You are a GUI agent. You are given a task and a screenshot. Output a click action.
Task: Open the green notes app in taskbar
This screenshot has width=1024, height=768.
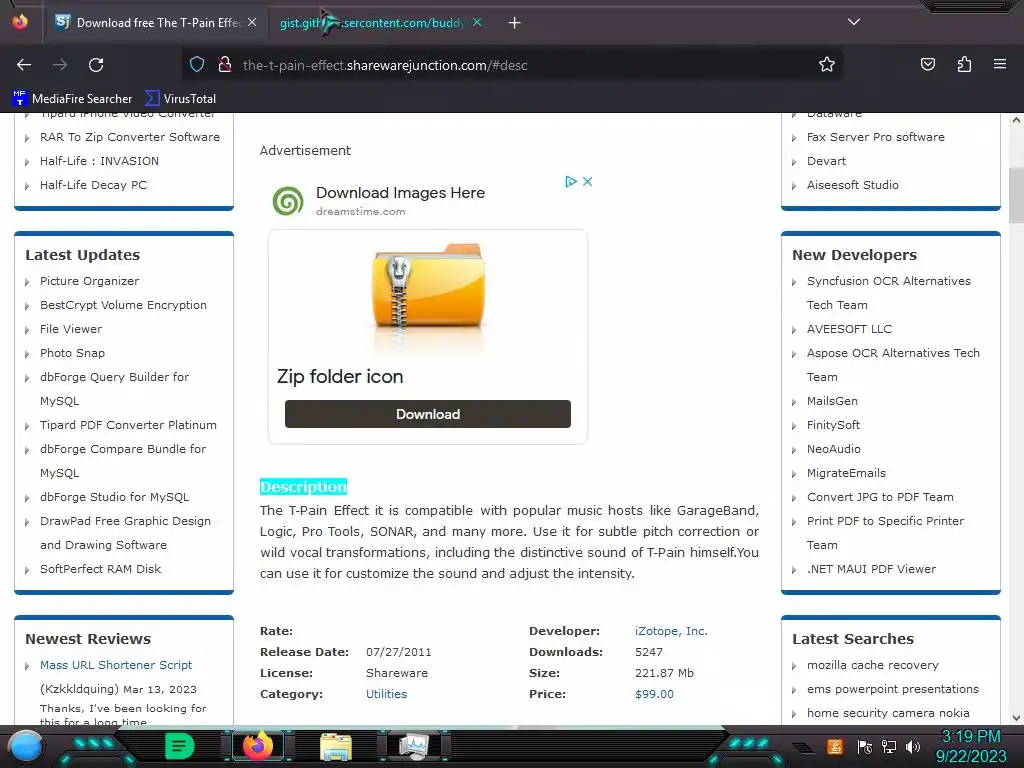click(x=180, y=746)
